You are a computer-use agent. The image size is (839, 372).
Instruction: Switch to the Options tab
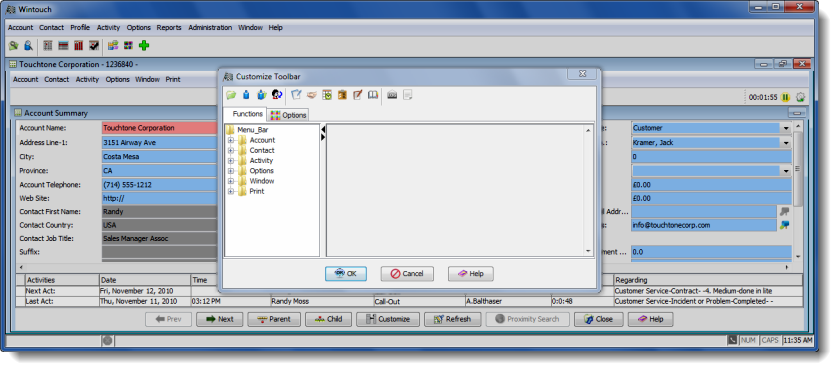[x=288, y=115]
